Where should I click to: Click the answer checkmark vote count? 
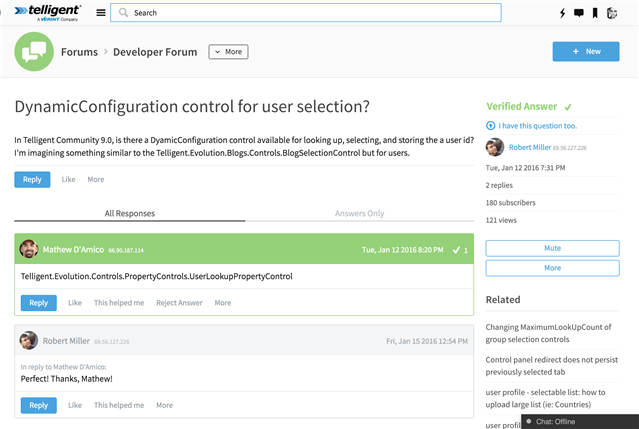461,250
